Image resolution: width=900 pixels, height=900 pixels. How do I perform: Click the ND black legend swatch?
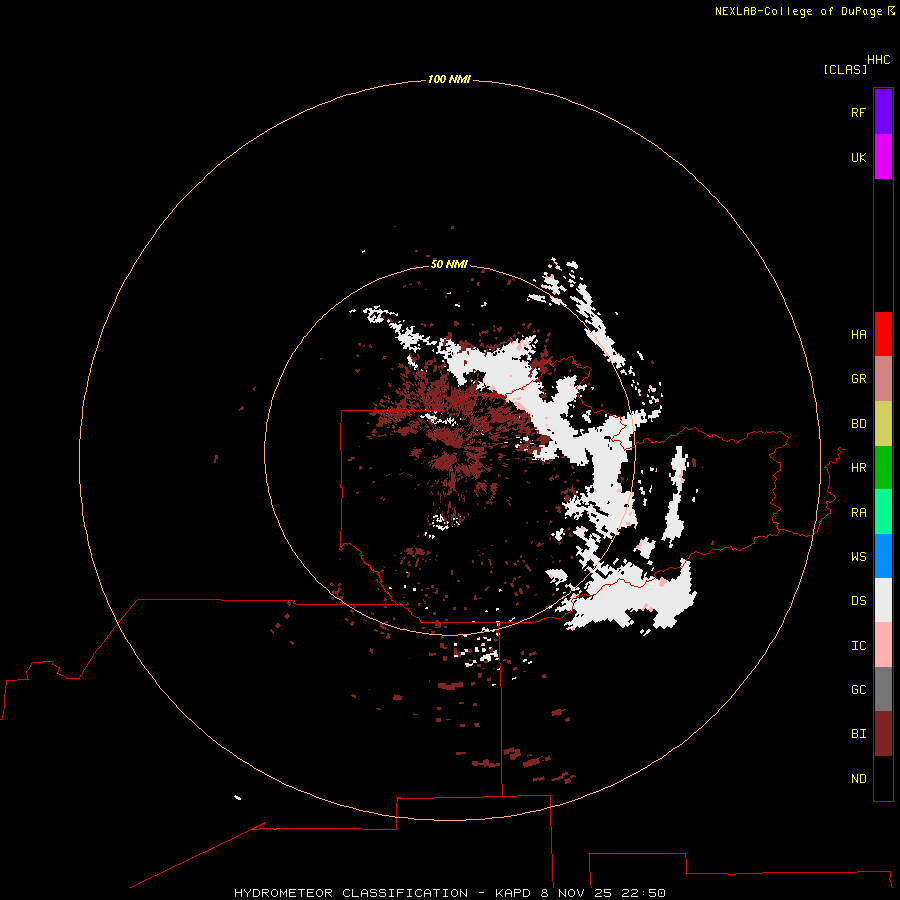coord(883,778)
